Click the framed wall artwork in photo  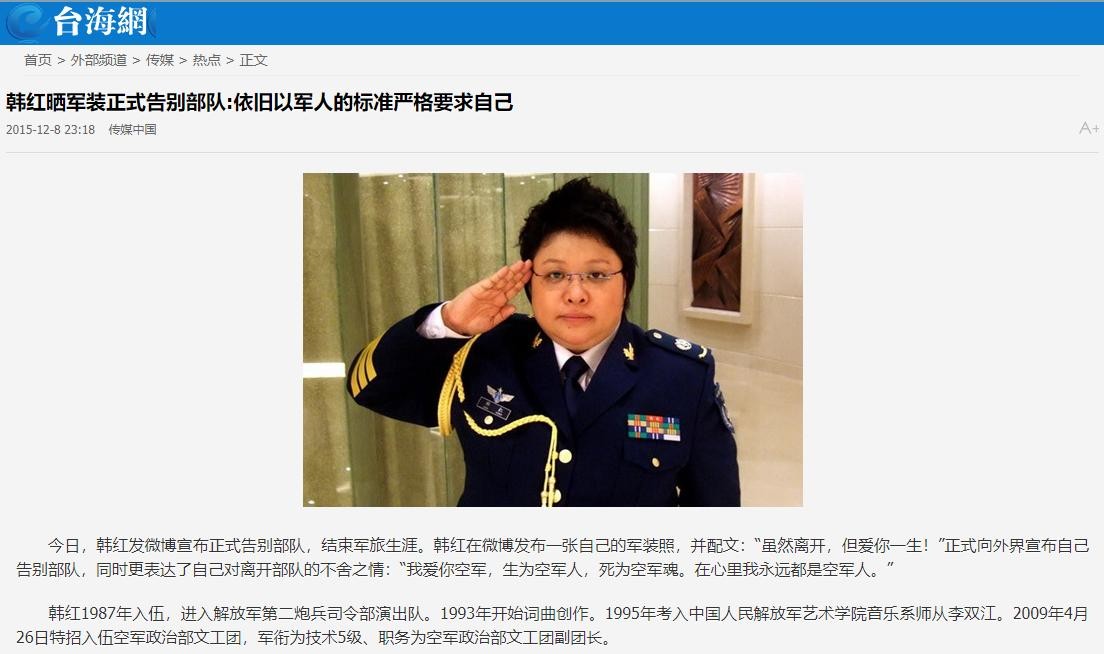(x=716, y=243)
